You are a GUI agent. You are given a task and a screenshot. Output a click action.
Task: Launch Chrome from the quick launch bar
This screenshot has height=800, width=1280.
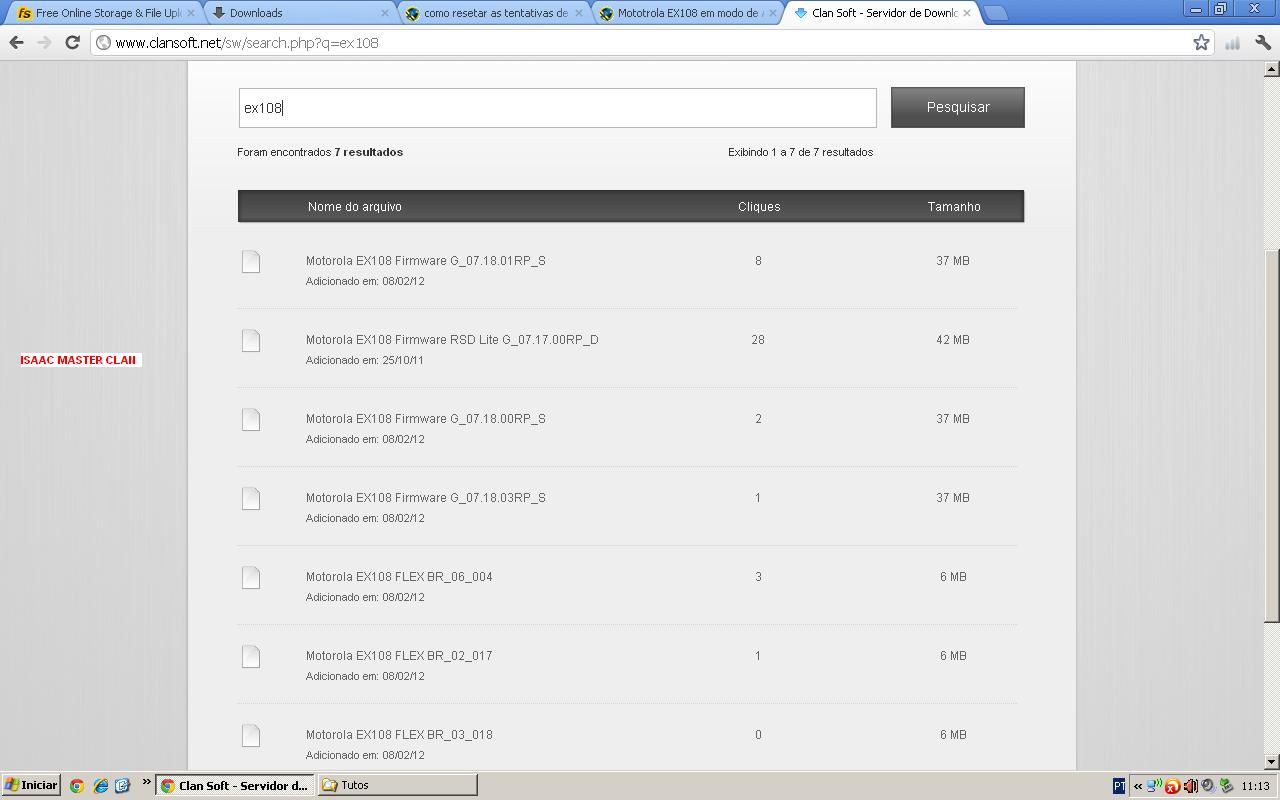77,785
